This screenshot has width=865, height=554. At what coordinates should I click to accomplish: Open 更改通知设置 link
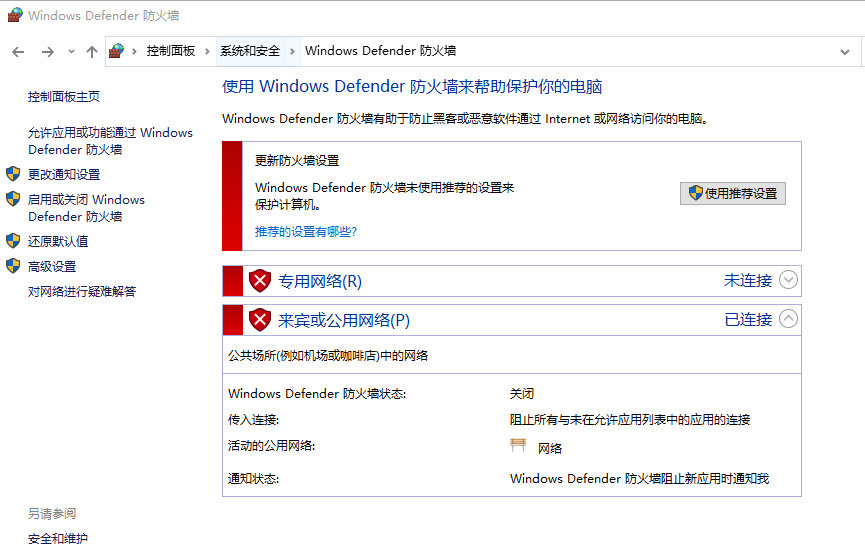(64, 175)
